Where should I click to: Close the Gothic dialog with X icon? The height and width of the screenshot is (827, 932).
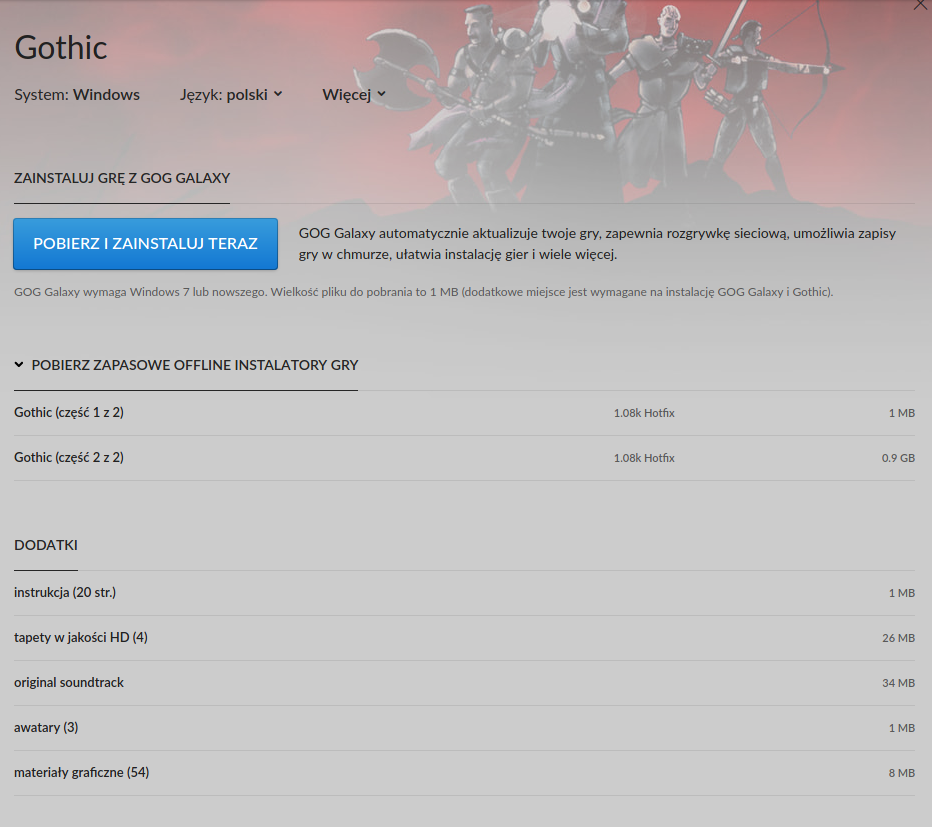(x=920, y=5)
